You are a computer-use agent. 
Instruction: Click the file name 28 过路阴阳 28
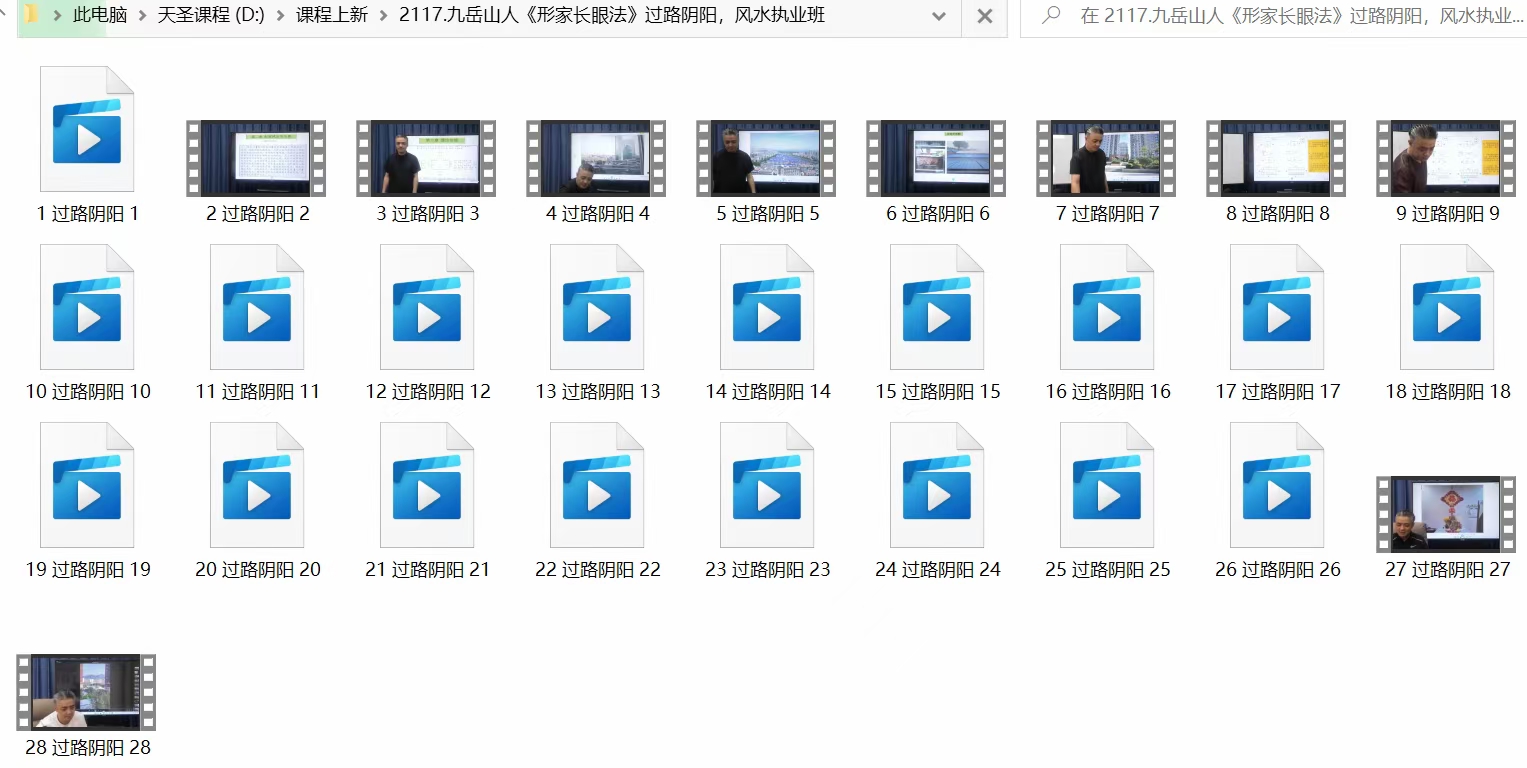[x=88, y=747]
